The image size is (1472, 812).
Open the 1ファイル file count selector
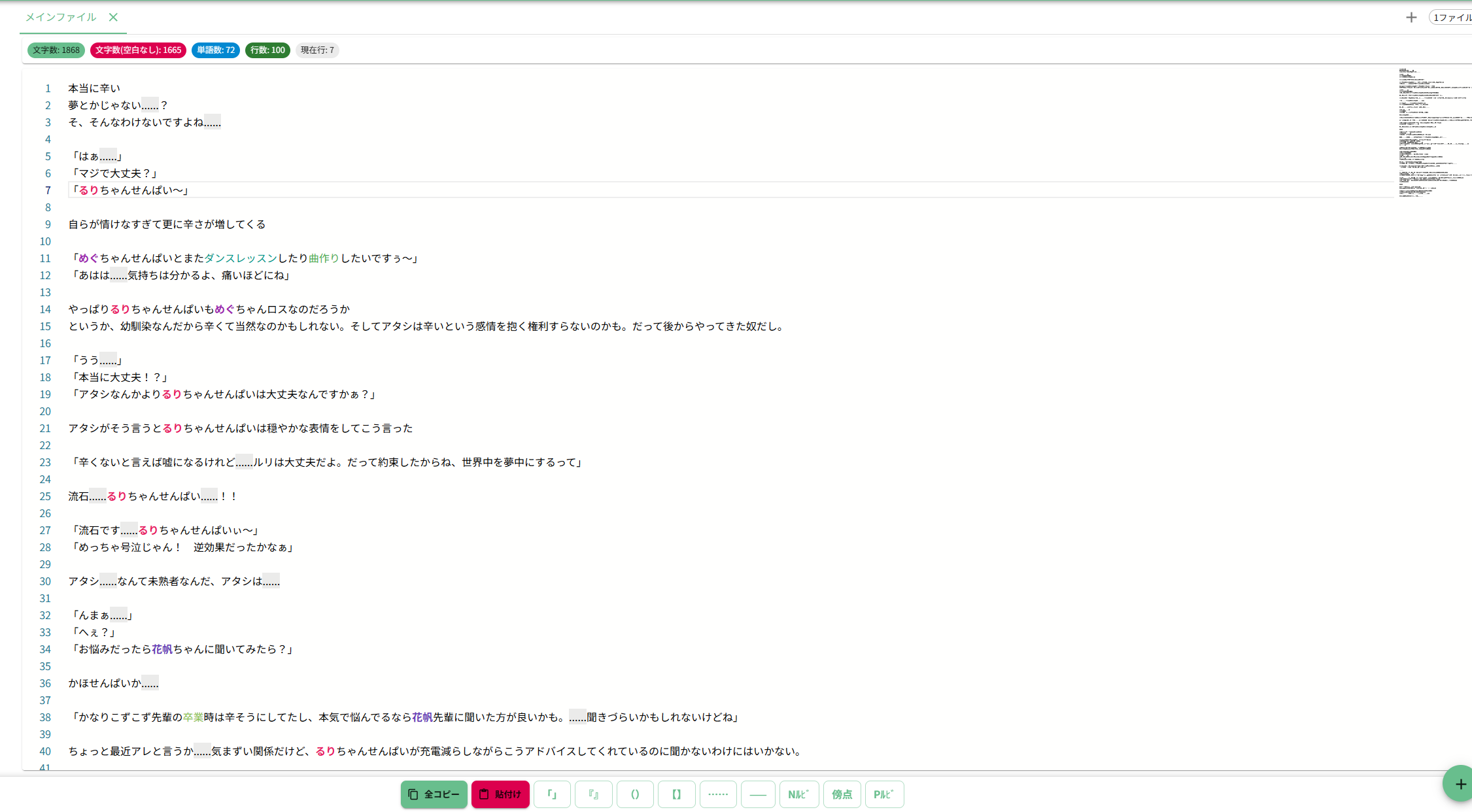[x=1452, y=18]
